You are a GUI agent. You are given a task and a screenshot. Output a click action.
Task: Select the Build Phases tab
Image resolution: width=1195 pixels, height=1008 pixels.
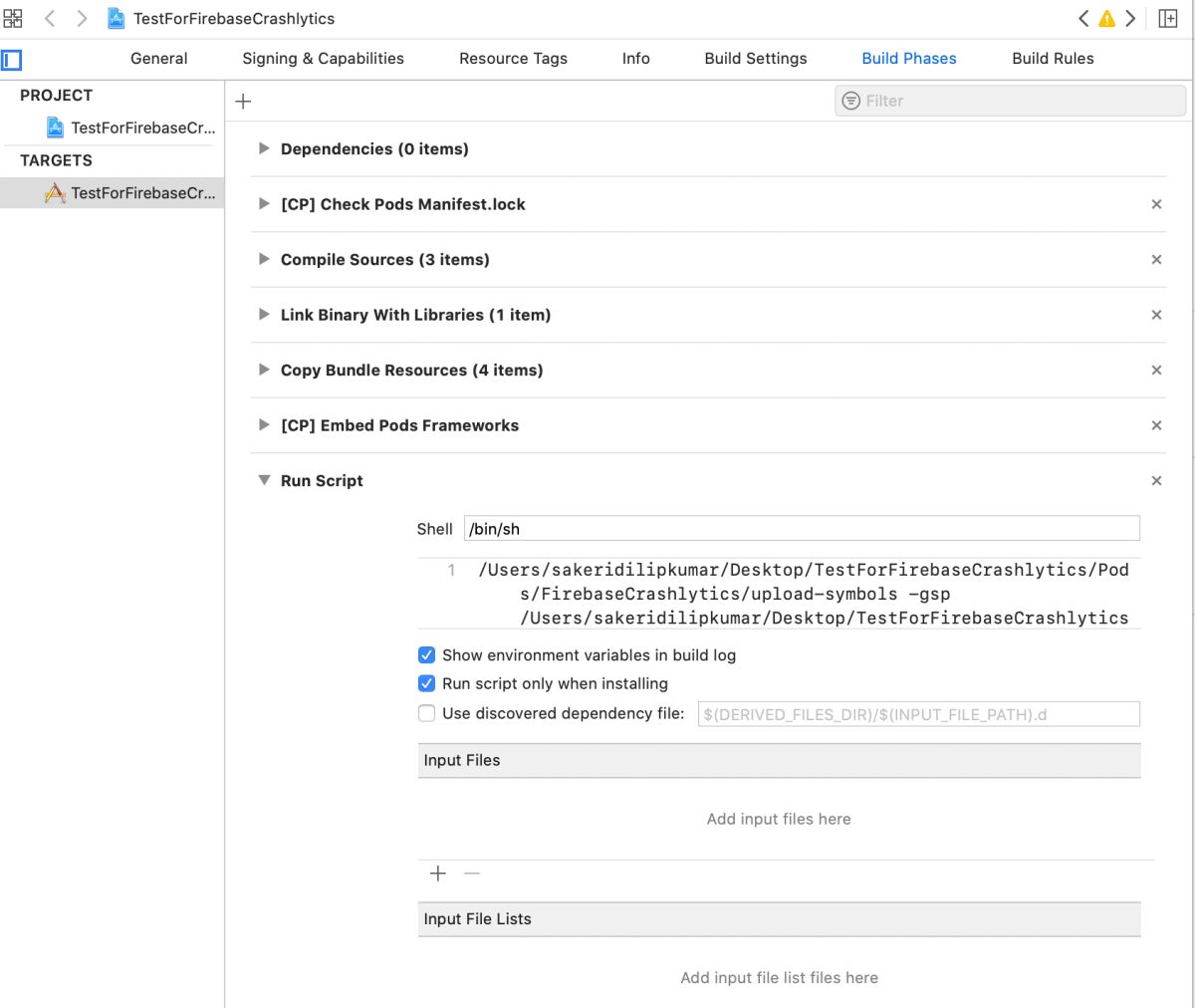[x=909, y=59]
